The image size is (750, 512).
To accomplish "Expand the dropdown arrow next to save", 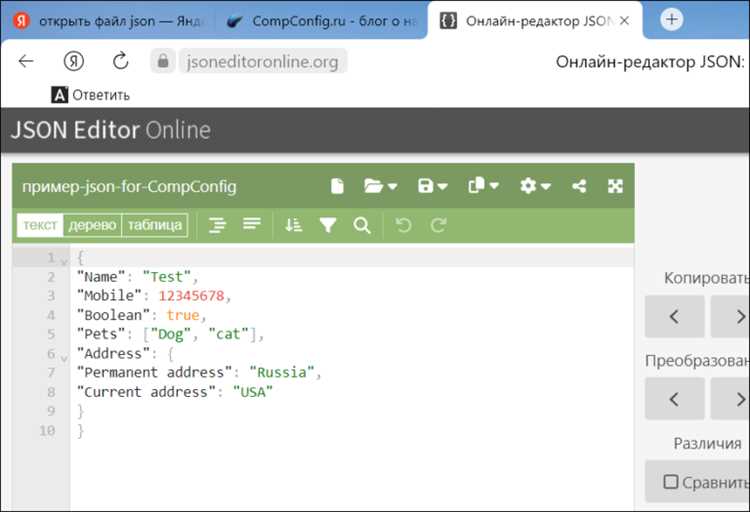I will (442, 186).
